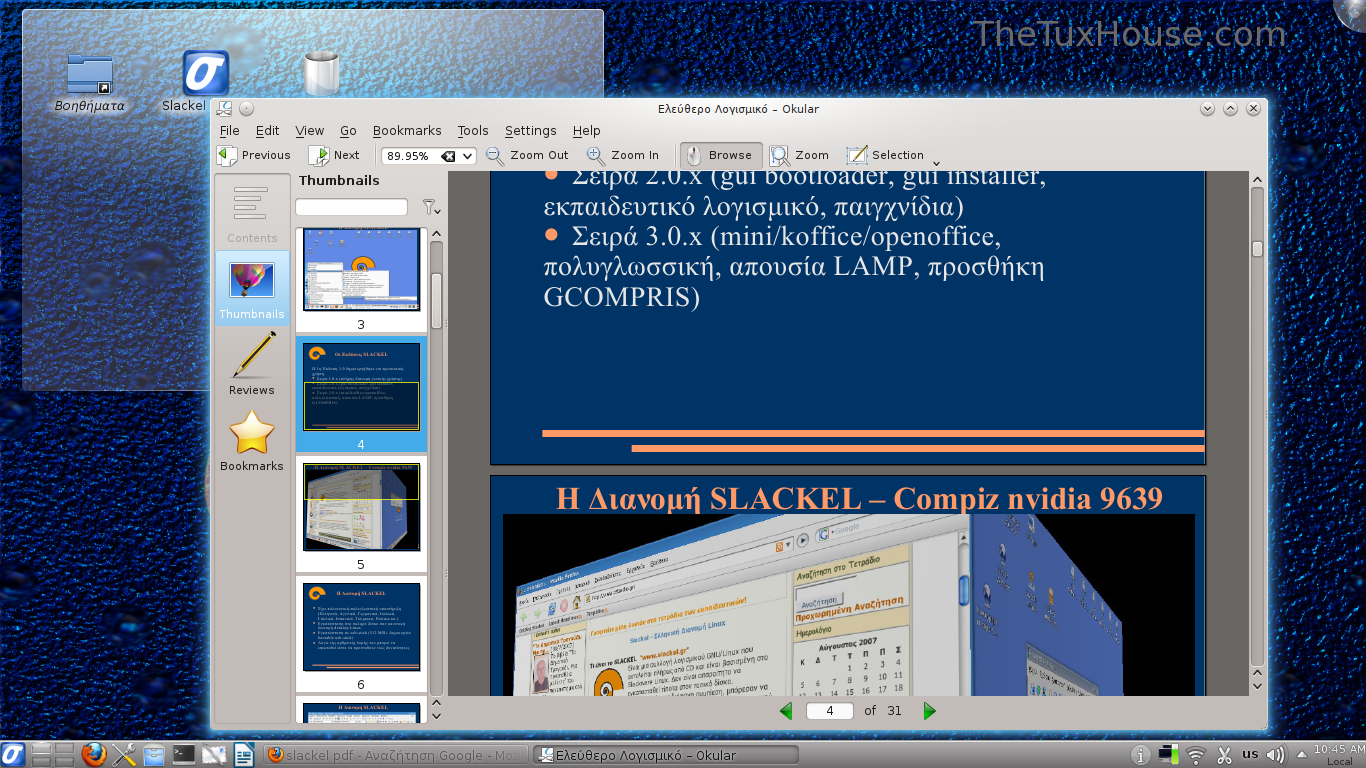
Task: Open the thumbnail filter funnel dropdown
Action: click(x=431, y=207)
